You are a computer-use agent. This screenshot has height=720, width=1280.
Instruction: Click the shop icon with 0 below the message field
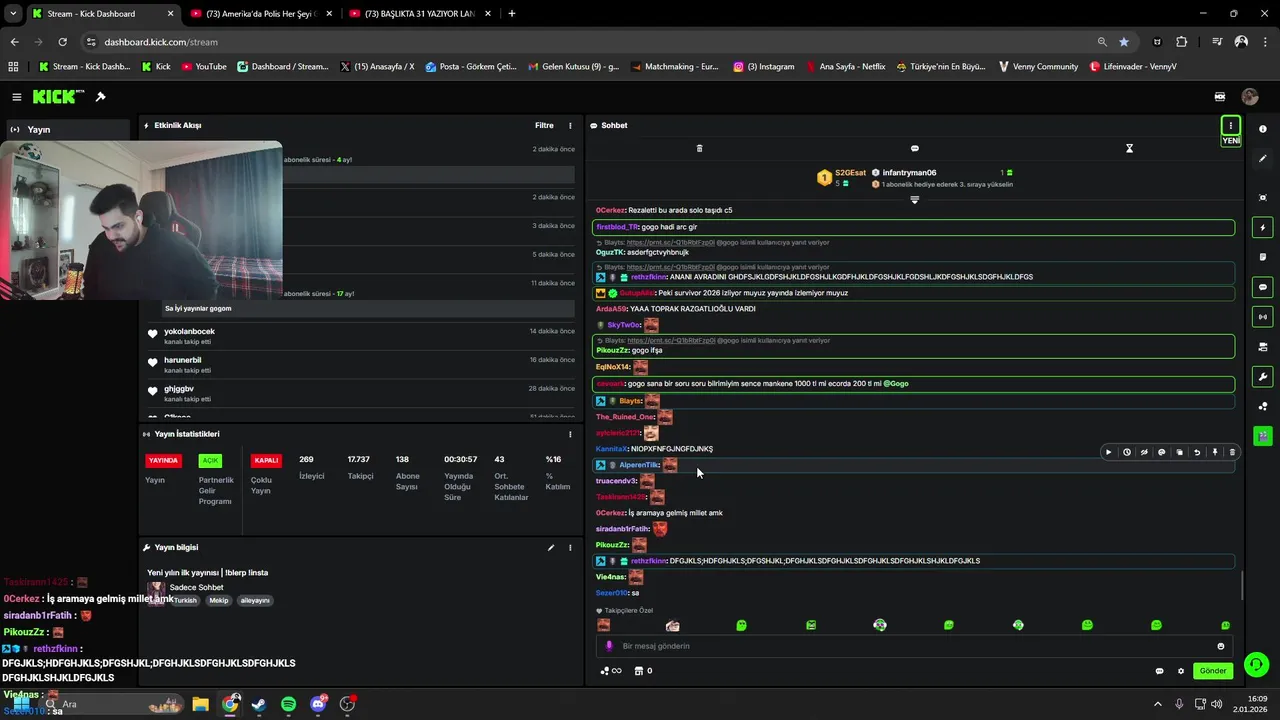pos(644,671)
